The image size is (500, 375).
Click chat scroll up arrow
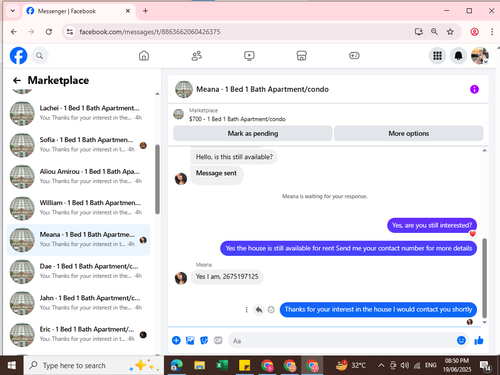click(x=484, y=151)
